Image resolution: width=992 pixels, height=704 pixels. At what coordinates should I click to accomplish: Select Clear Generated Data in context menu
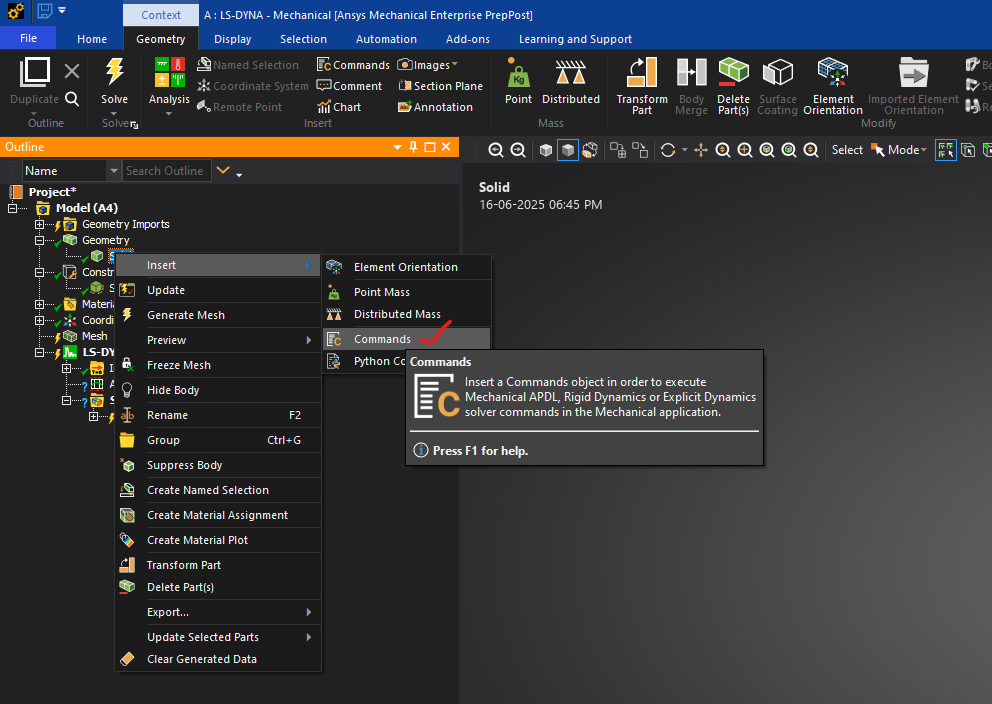tap(218, 659)
